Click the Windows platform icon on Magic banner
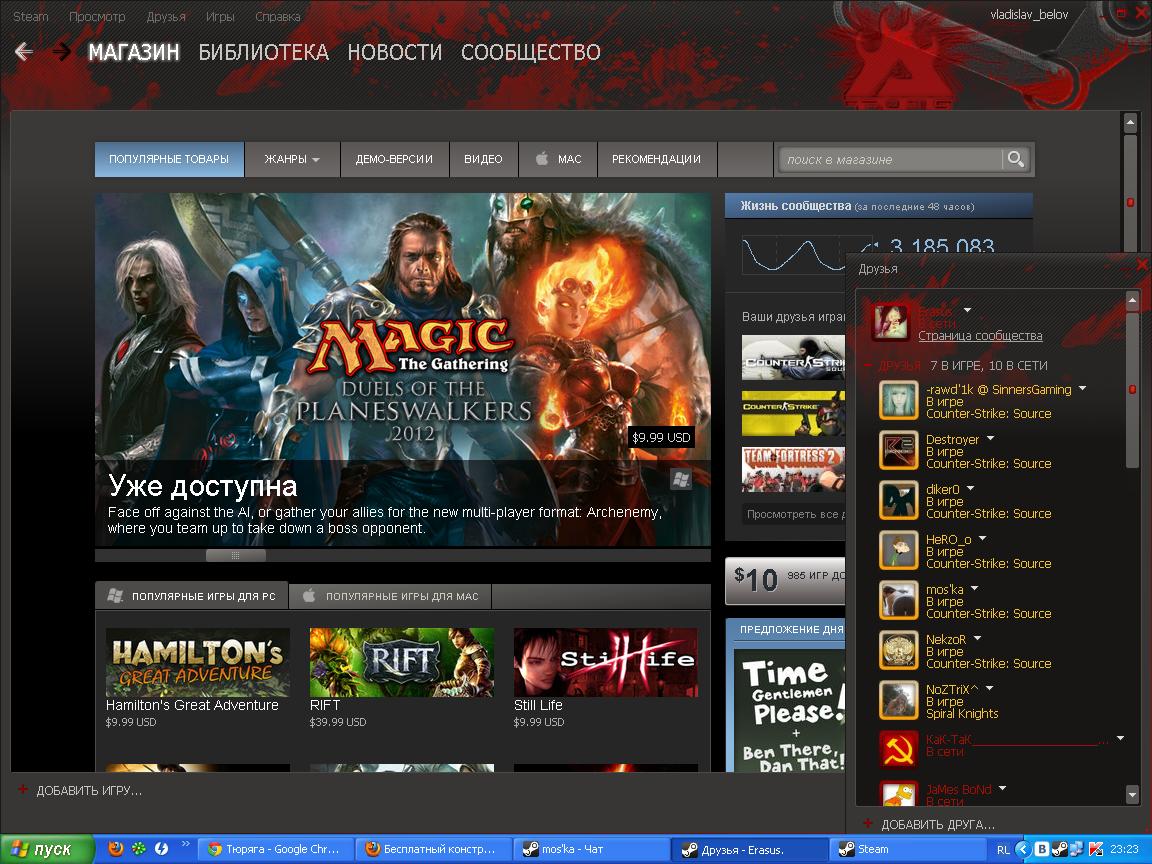Screen dimensions: 1152x864 point(681,479)
